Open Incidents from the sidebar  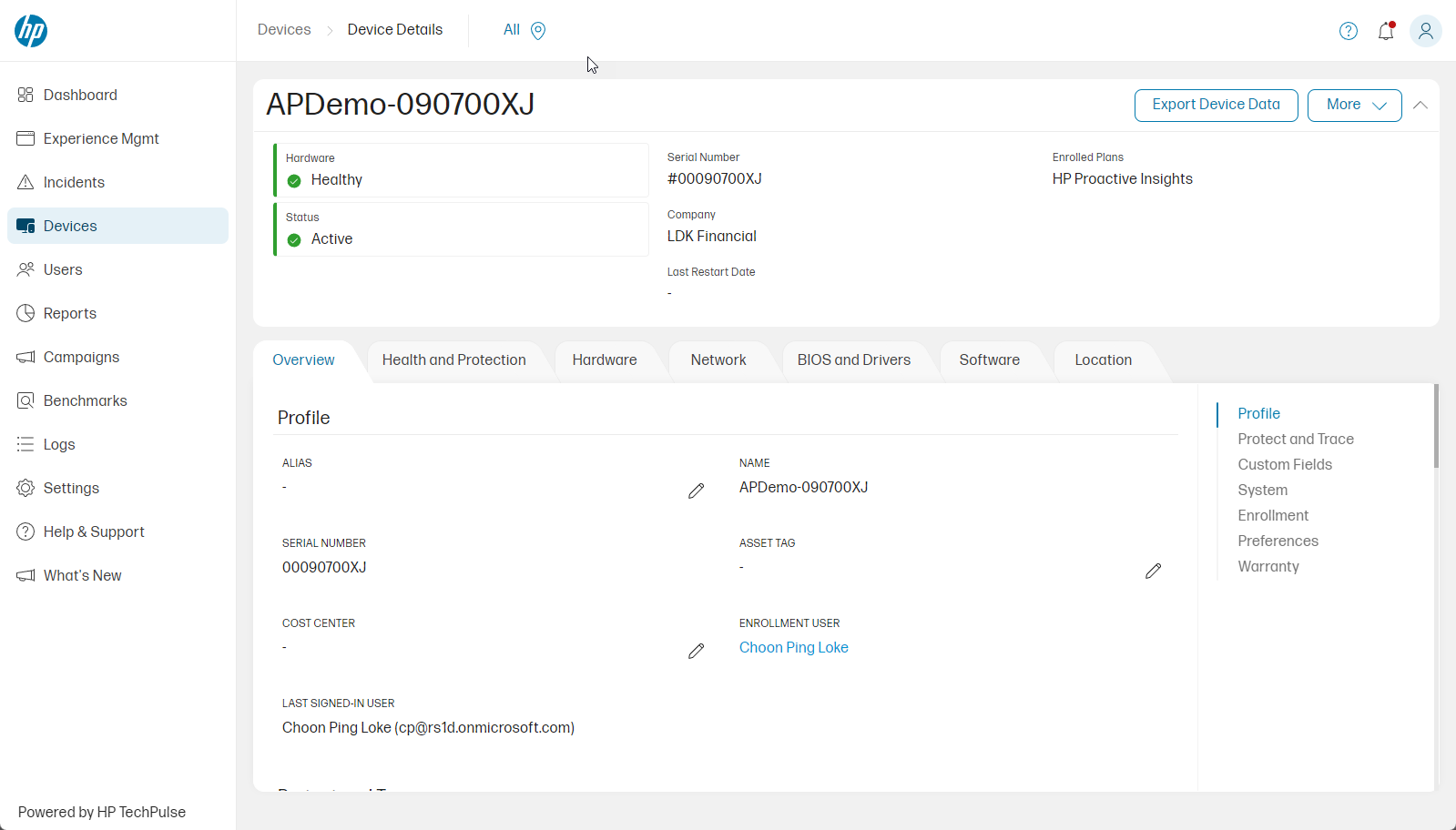point(74,182)
